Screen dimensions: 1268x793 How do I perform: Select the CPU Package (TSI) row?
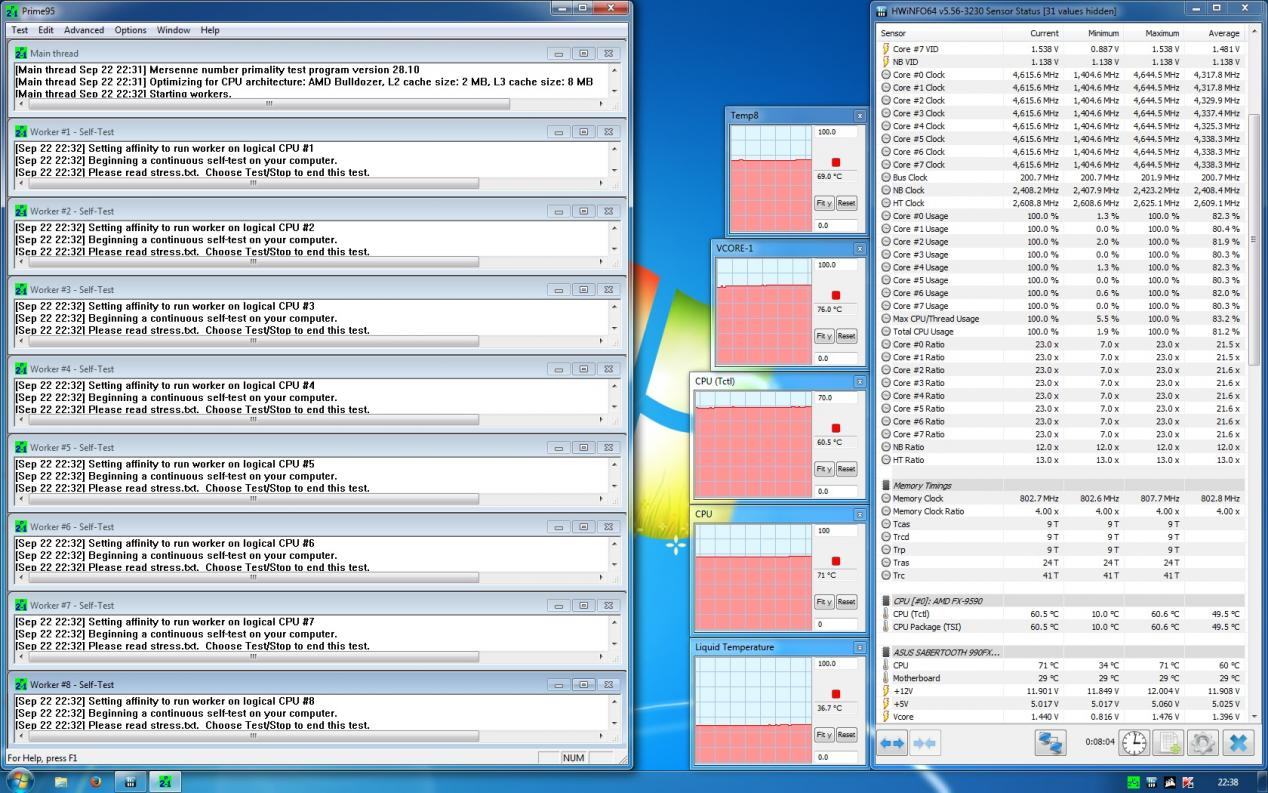(1061, 627)
